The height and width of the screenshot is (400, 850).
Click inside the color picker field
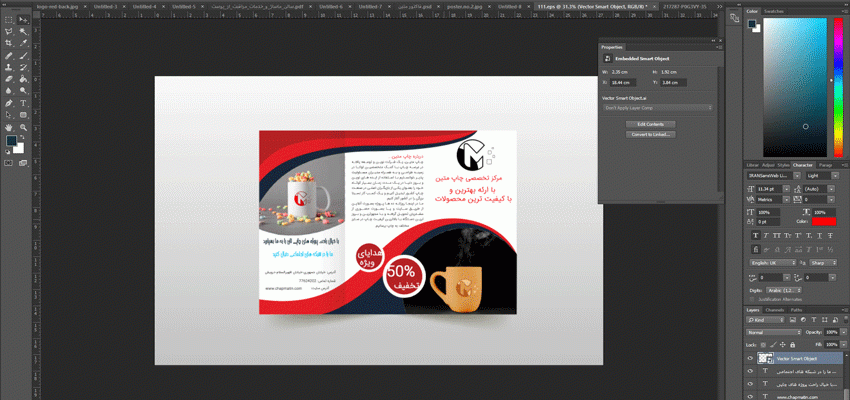(x=795, y=87)
